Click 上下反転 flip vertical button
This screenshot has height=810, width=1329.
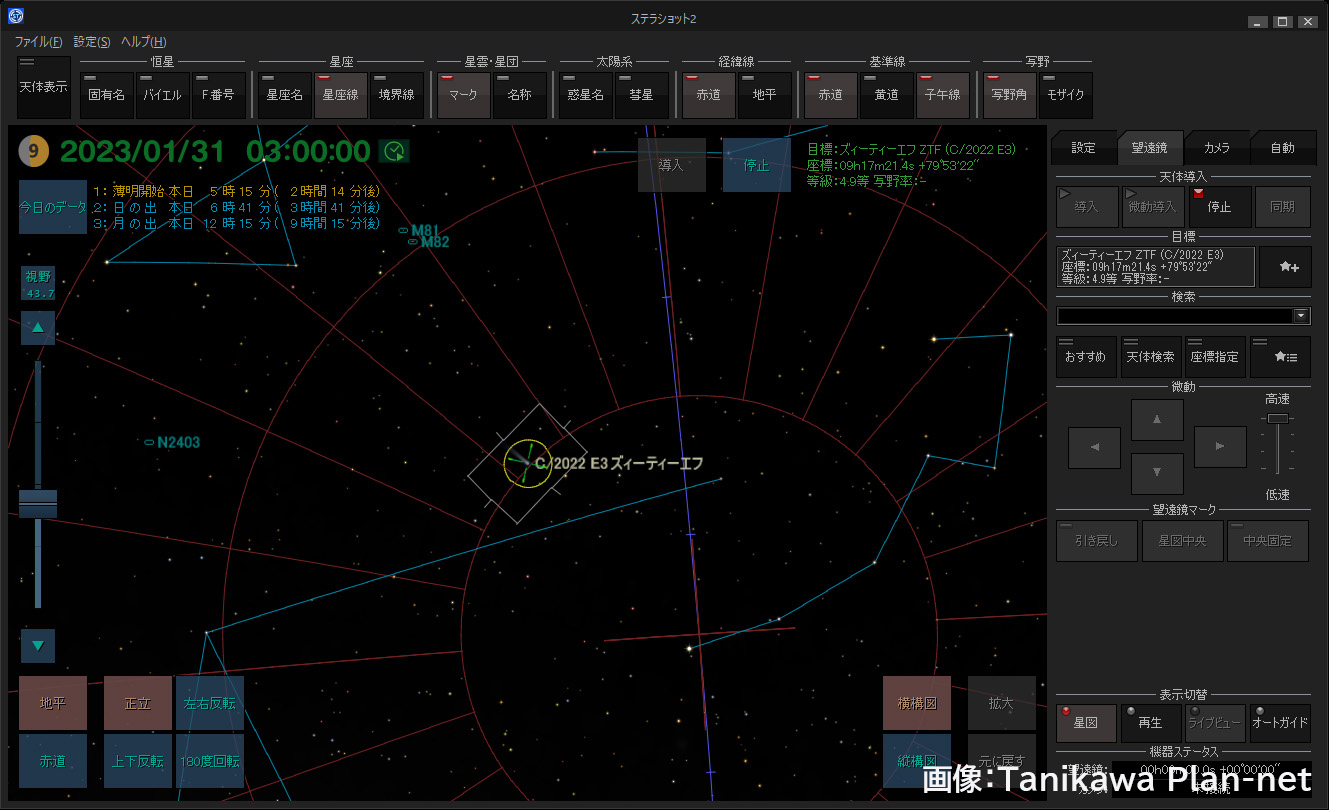click(138, 761)
